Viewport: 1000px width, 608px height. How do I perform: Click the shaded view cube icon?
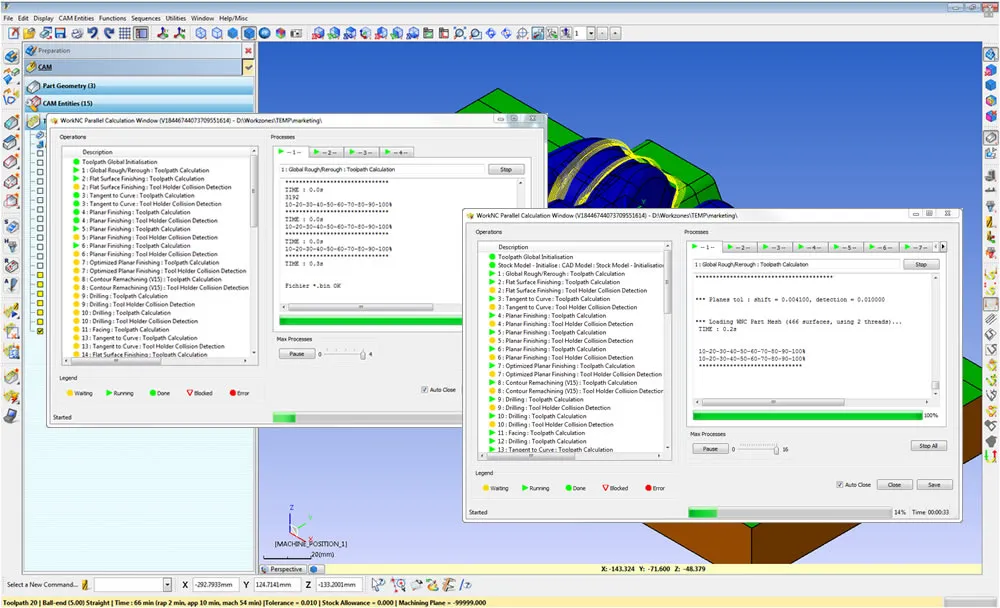click(x=250, y=33)
